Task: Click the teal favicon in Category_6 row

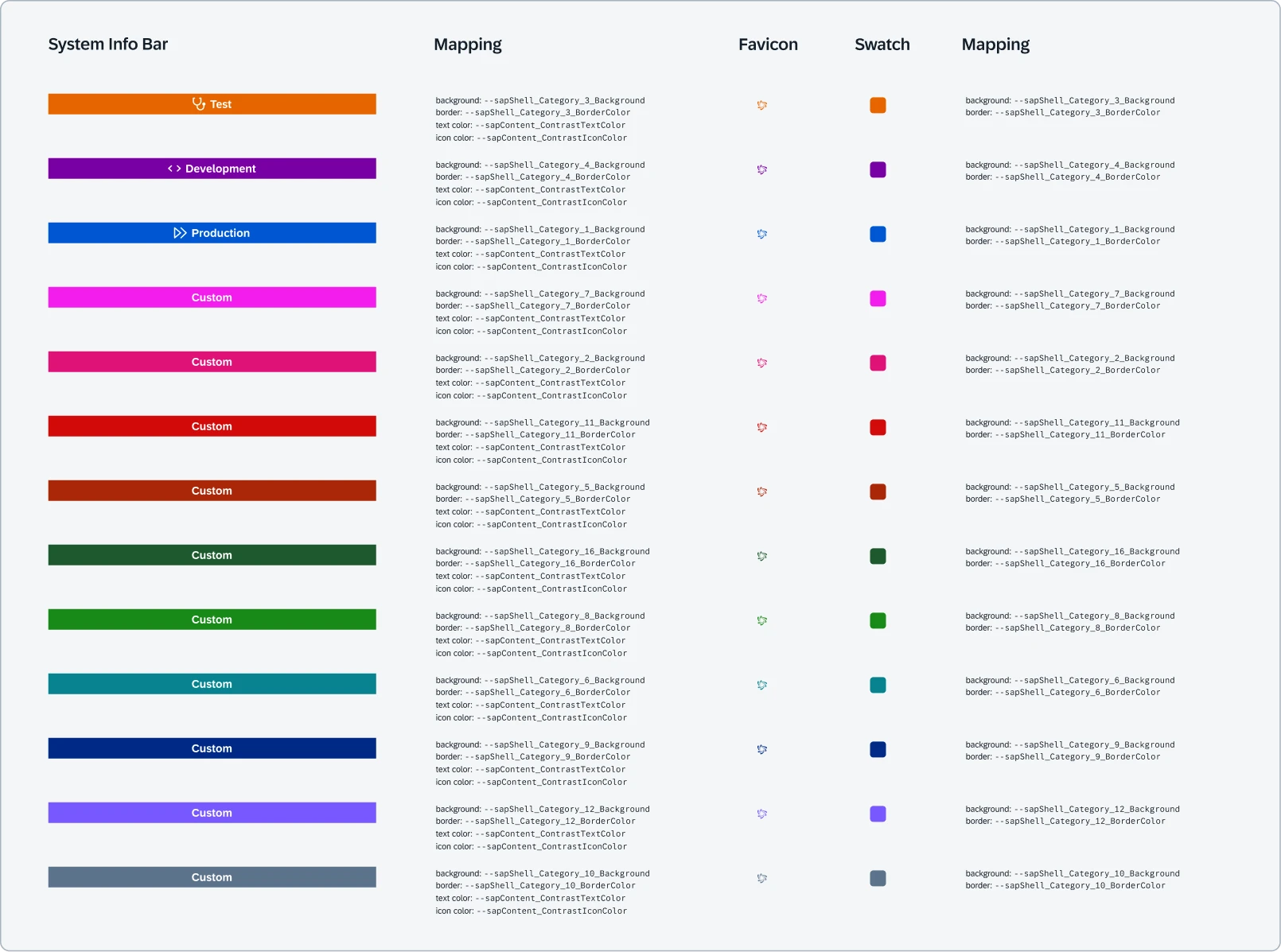Action: tap(762, 685)
